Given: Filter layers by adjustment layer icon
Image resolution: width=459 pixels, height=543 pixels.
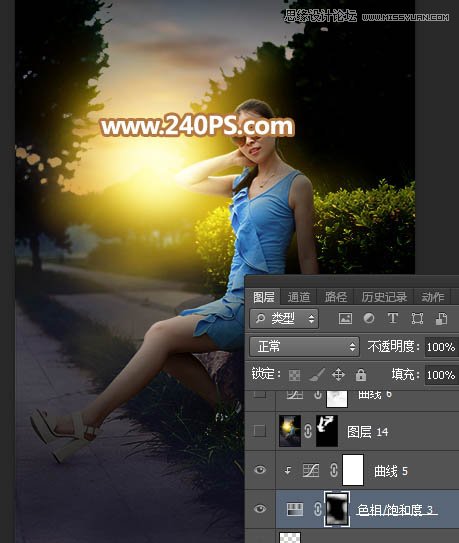Looking at the screenshot, I should click(369, 318).
